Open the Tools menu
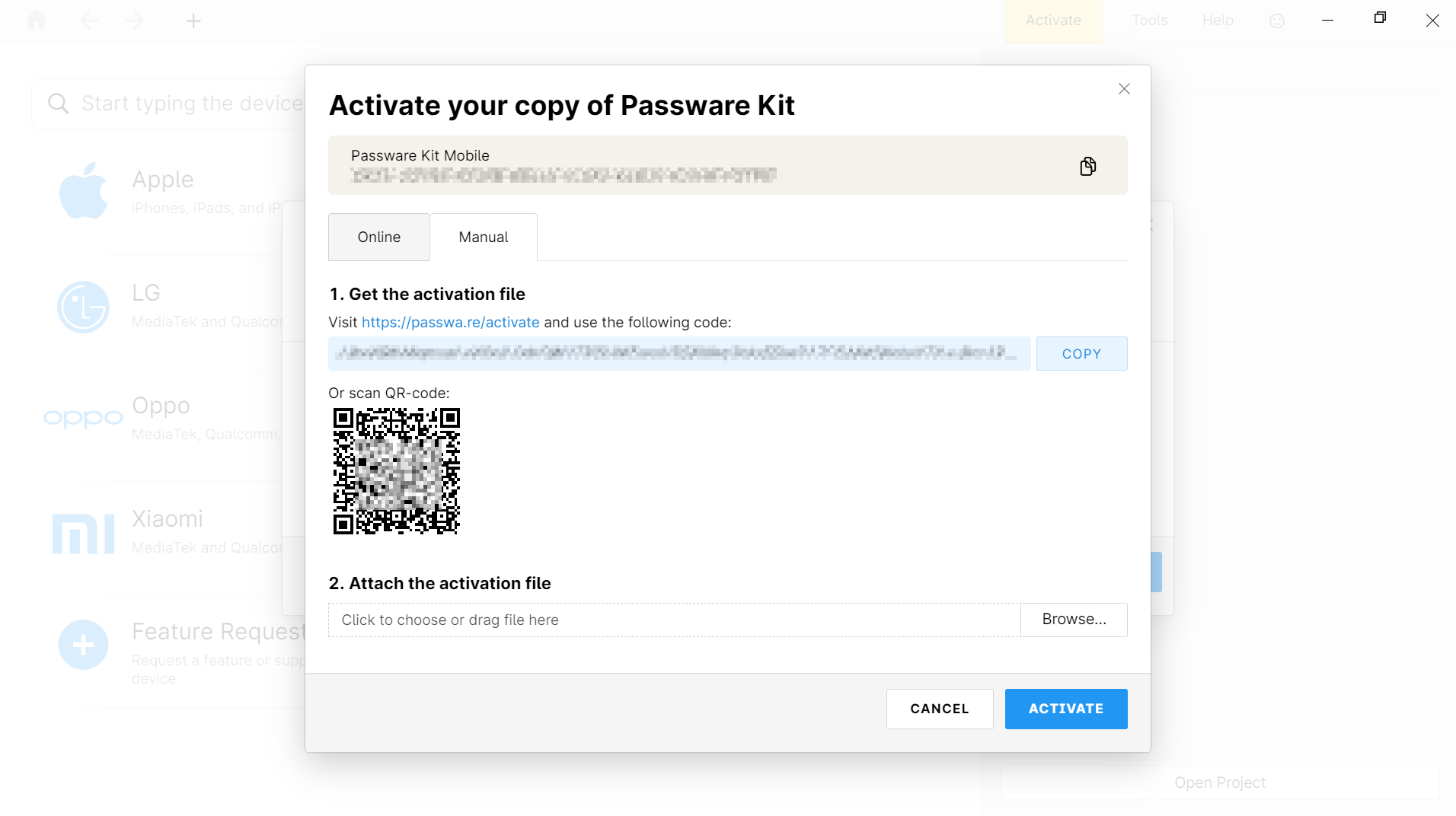Viewport: 1456px width, 816px height. click(x=1149, y=21)
